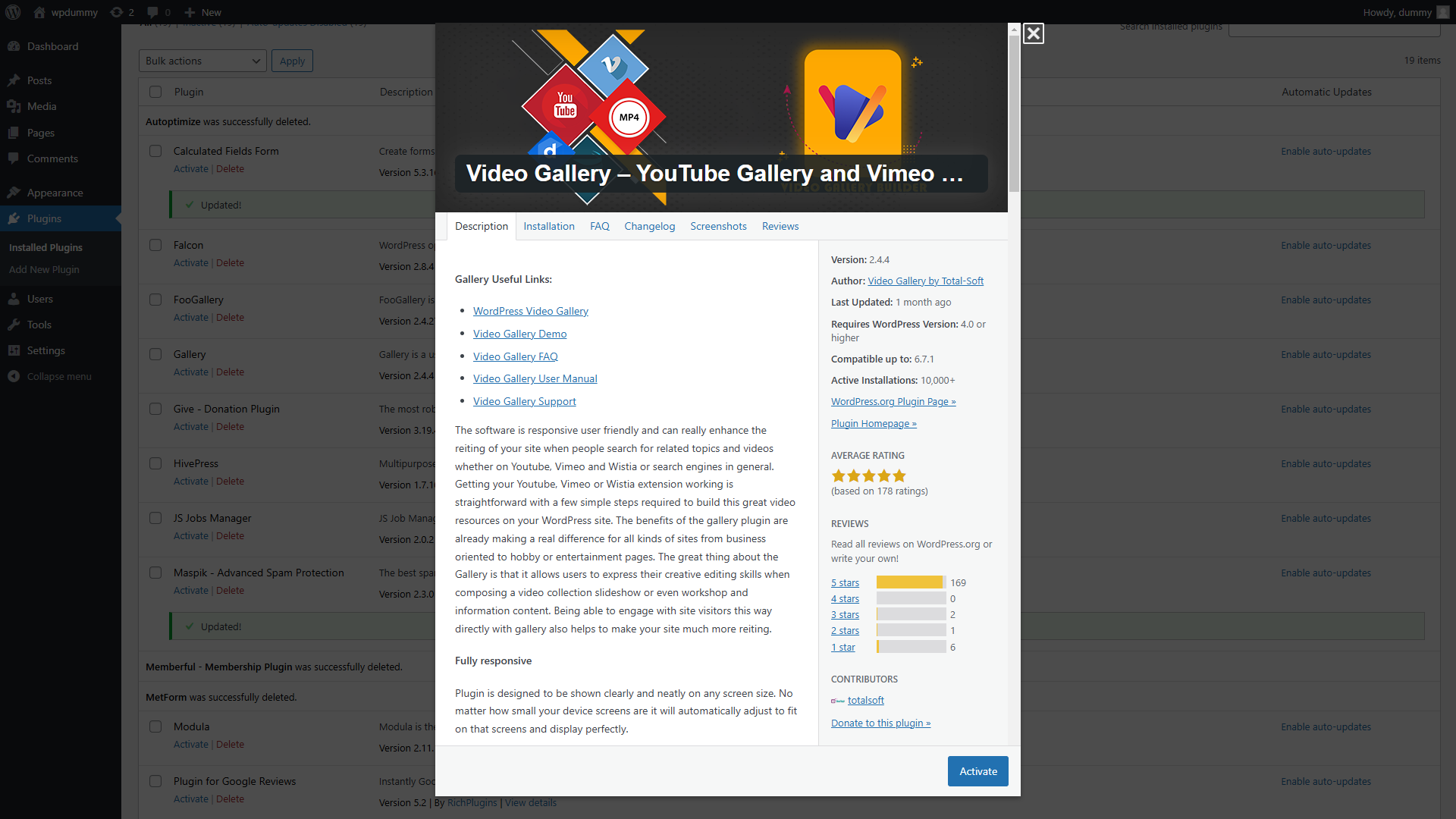The image size is (1456, 819).
Task: Select the Description tab
Action: coord(482,226)
